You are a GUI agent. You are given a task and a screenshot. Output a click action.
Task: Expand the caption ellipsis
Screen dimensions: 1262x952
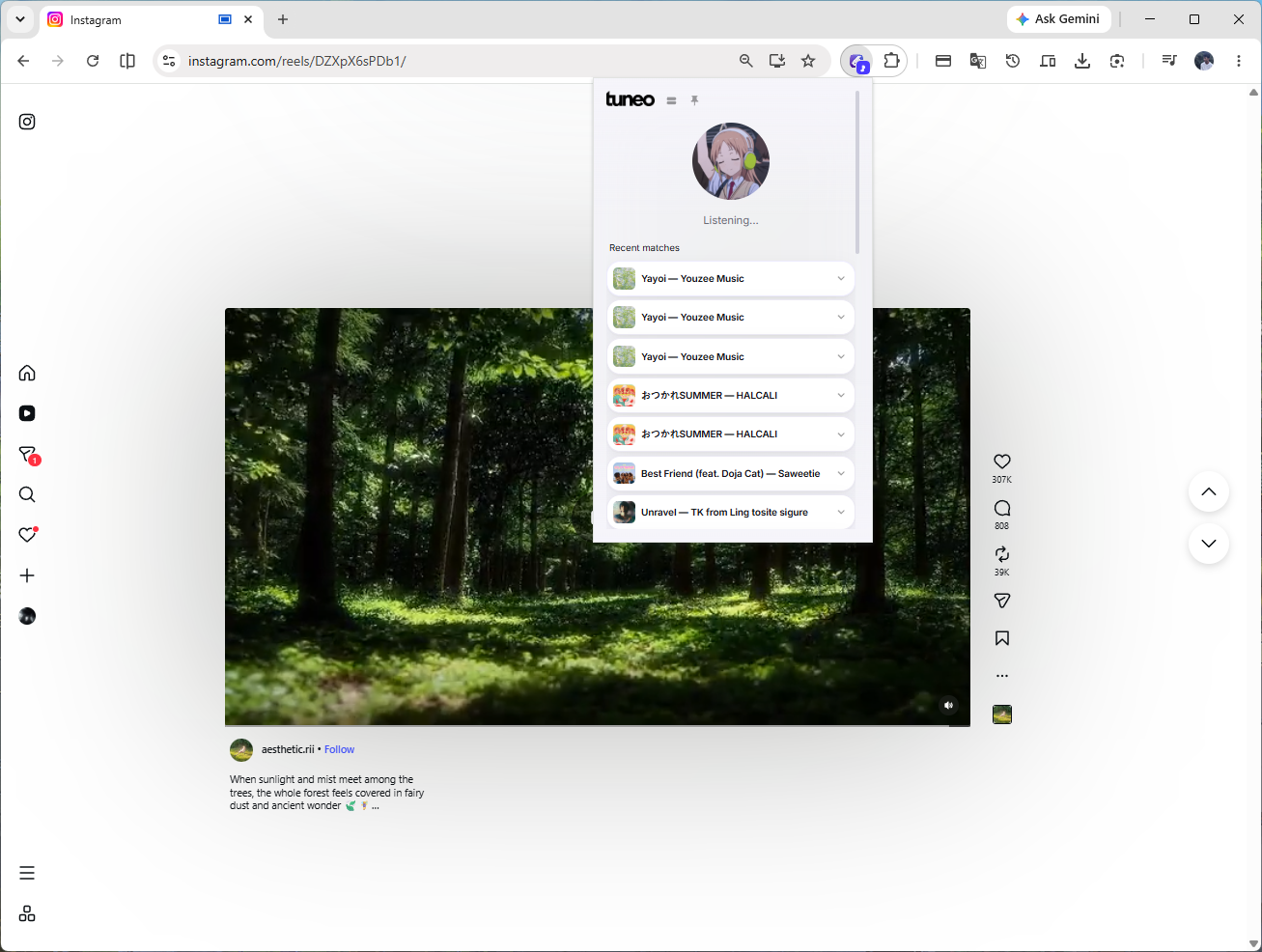coord(376,806)
